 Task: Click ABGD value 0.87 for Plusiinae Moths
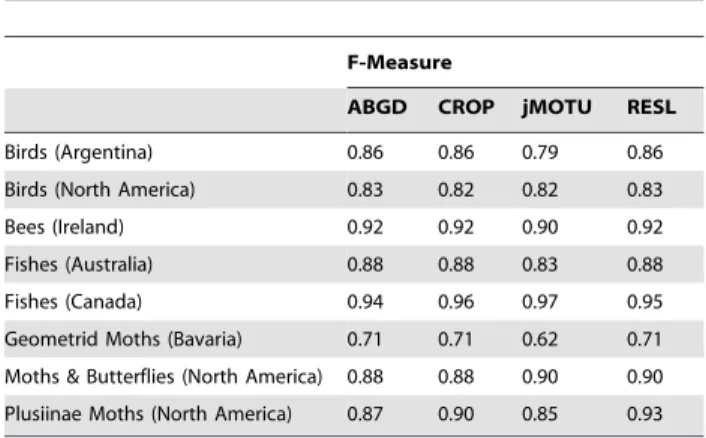365,414
